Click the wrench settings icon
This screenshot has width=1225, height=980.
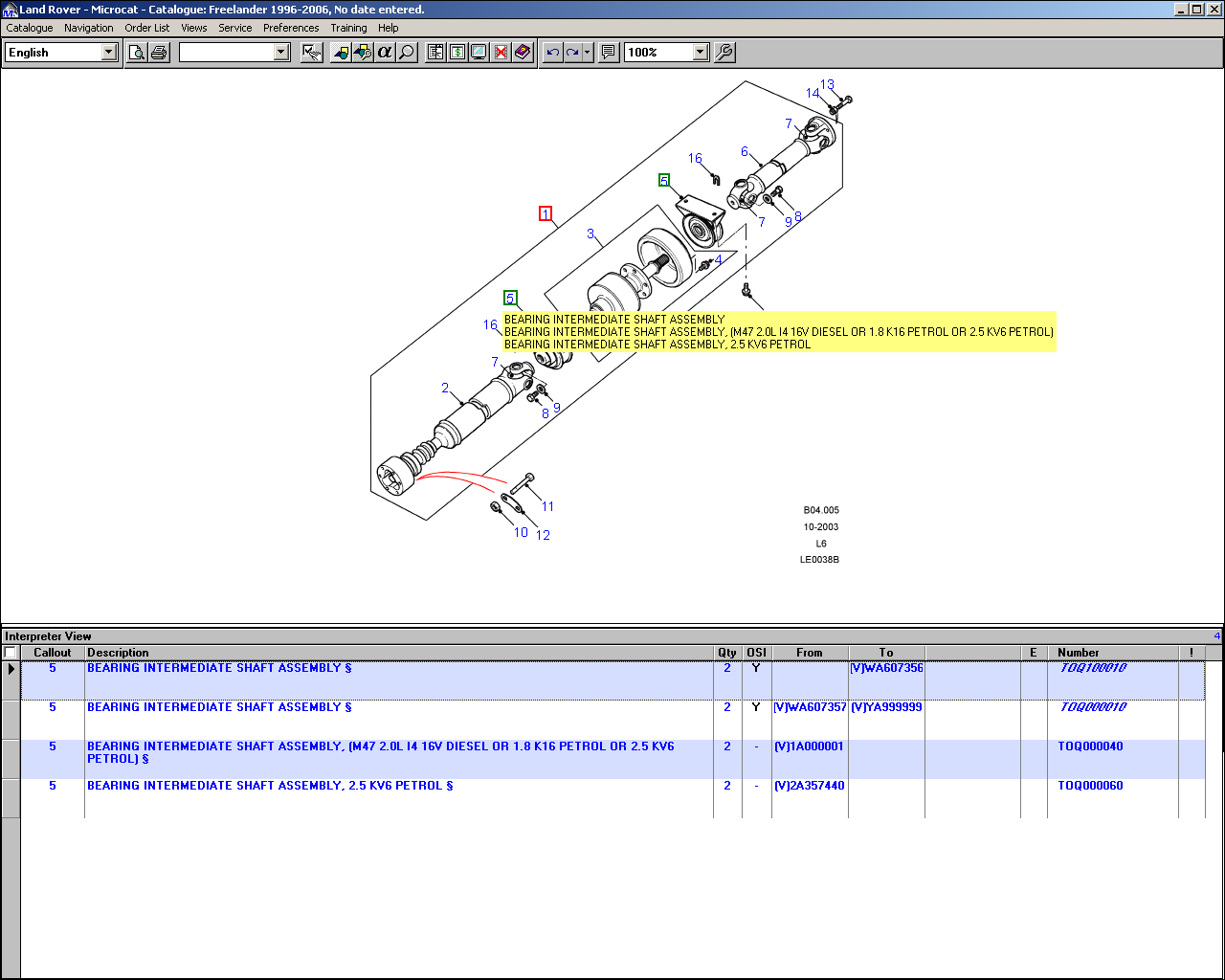click(724, 53)
